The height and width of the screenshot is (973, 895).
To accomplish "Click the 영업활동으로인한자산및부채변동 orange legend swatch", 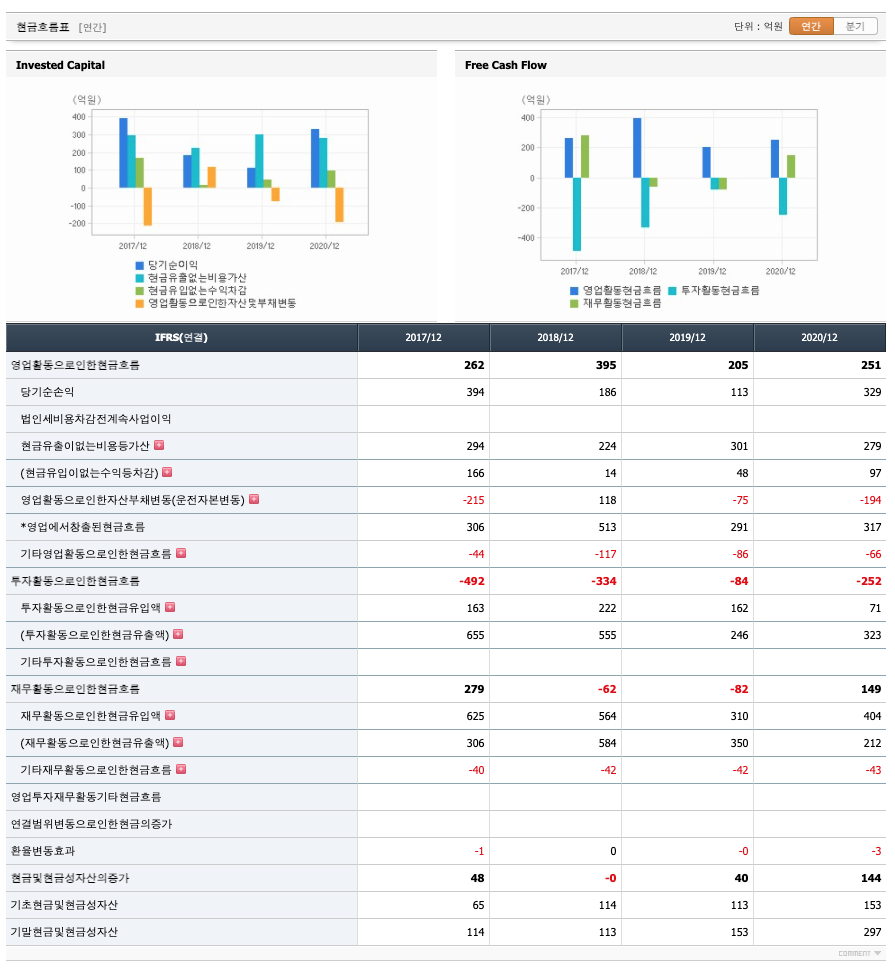I will [140, 303].
